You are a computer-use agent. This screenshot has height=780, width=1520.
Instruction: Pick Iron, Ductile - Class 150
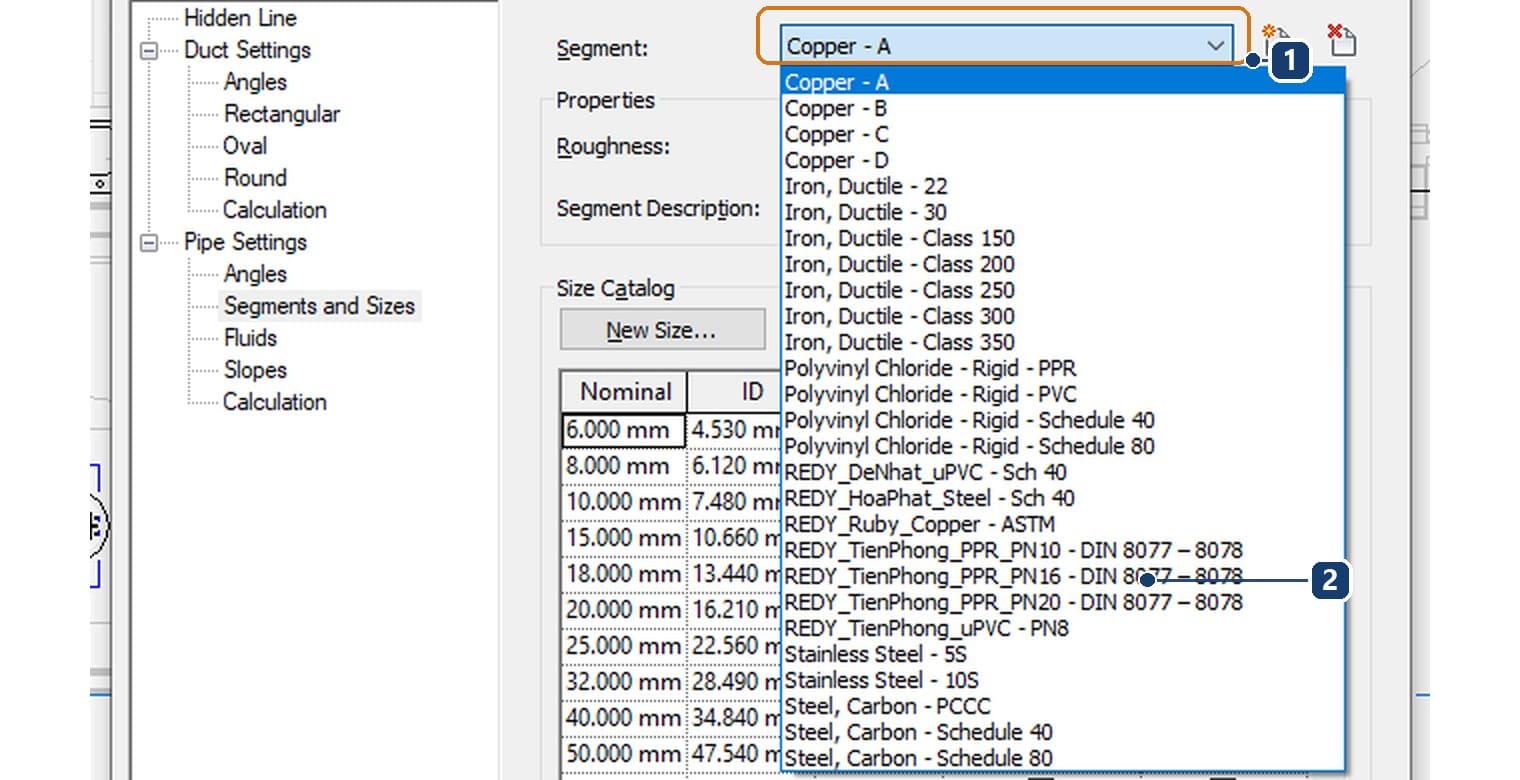1063,238
